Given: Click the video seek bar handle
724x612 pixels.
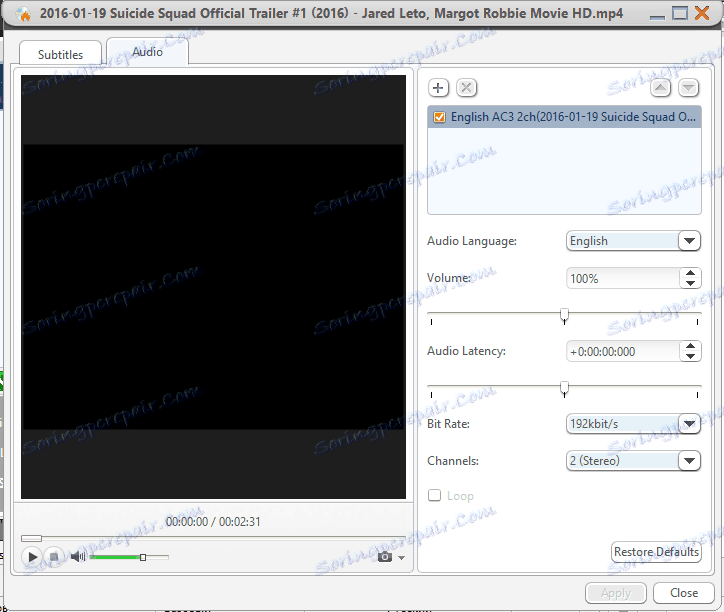Looking at the screenshot, I should tap(31, 539).
